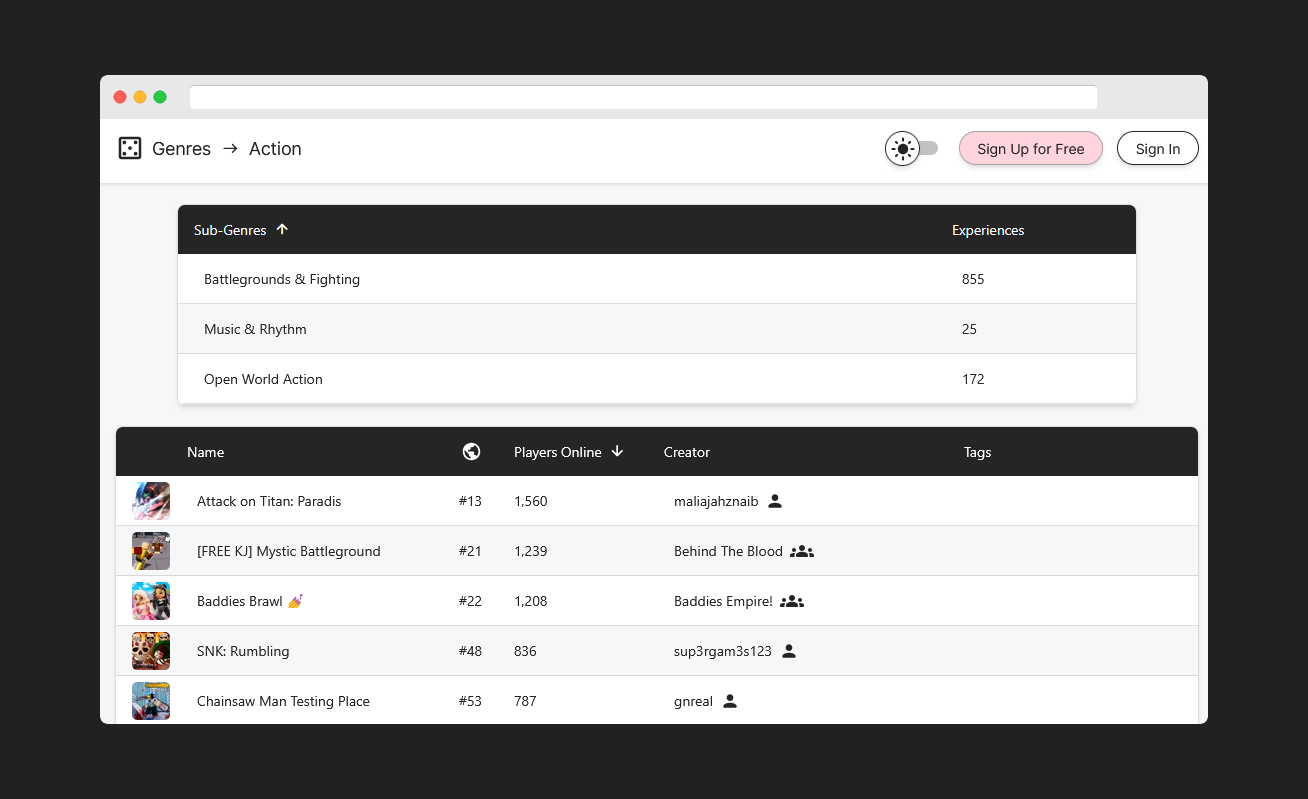This screenshot has width=1308, height=799.
Task: Select Chainsaw Man Testing Place name
Action: [283, 701]
